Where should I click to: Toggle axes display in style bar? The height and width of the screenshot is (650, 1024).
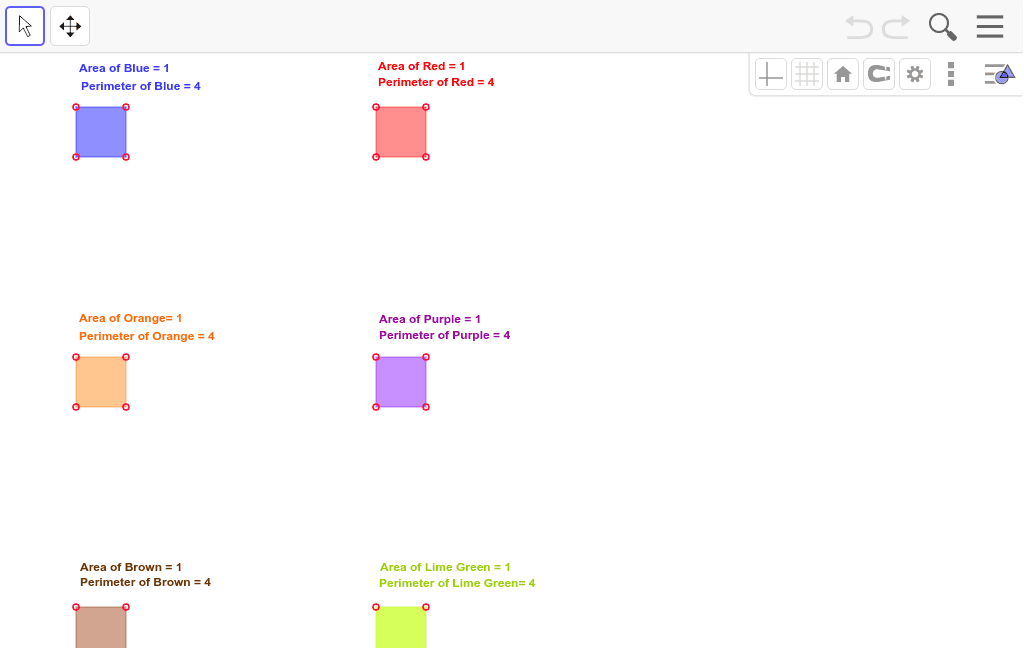coord(771,74)
